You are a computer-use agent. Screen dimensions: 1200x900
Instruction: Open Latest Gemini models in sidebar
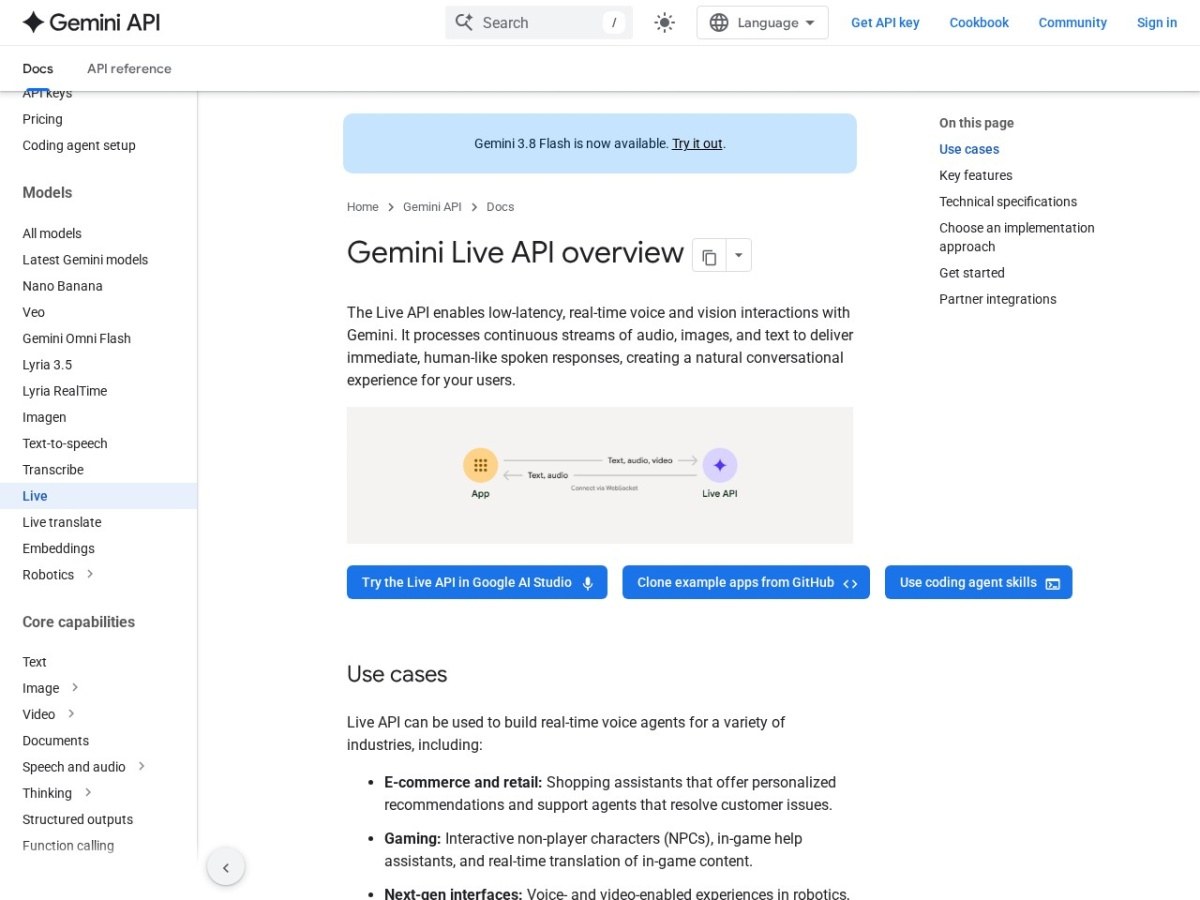tap(85, 259)
